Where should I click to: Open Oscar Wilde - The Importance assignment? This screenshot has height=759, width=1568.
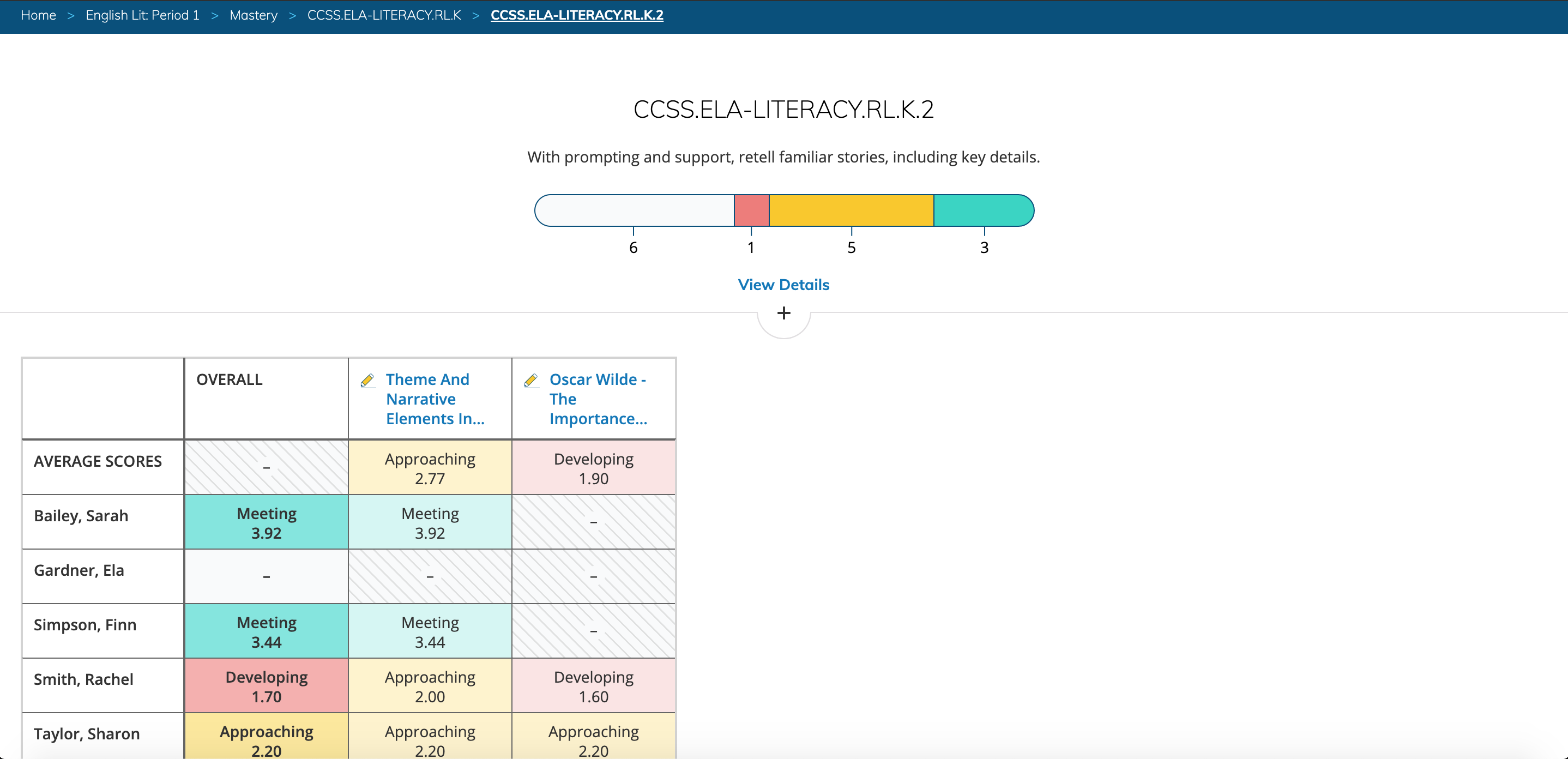(598, 399)
